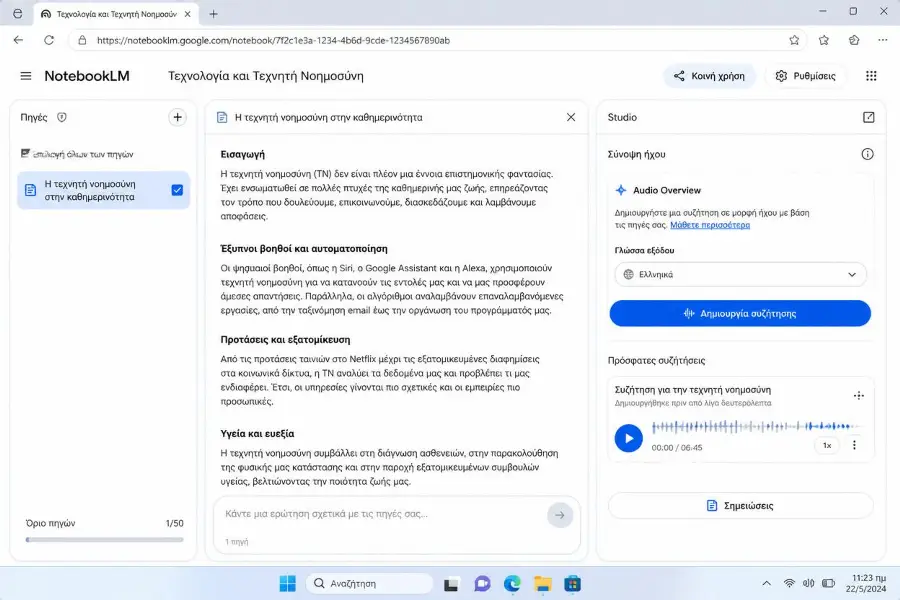Open more options for the audio player
This screenshot has width=900, height=600.
click(854, 445)
